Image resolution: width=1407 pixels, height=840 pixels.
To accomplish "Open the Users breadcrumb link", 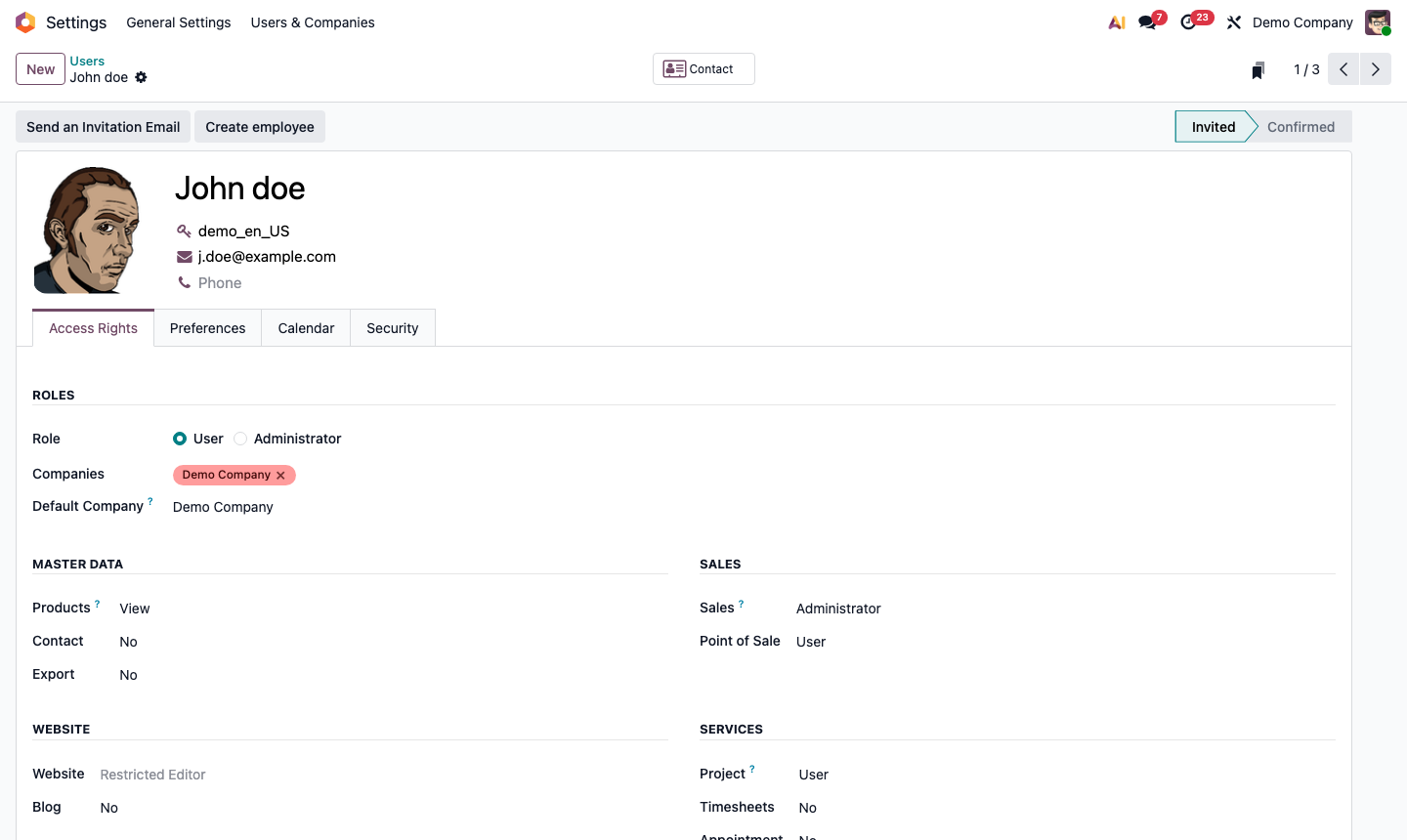I will [87, 61].
